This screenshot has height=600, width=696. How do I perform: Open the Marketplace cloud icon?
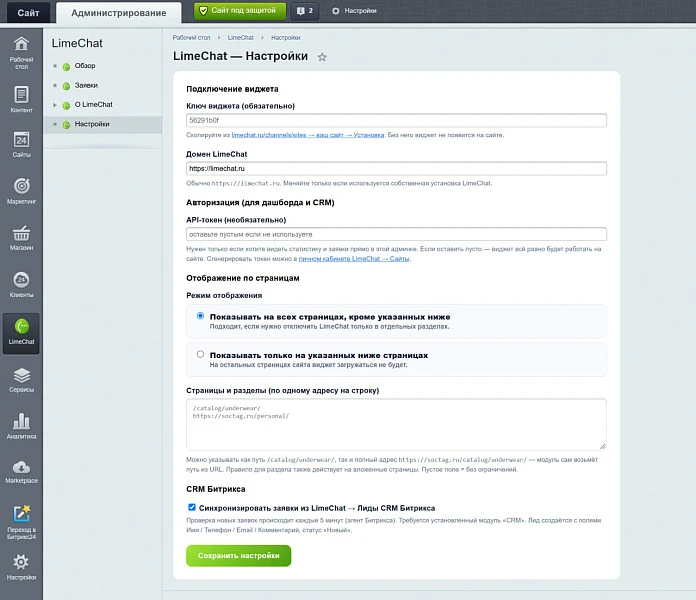coord(21,467)
